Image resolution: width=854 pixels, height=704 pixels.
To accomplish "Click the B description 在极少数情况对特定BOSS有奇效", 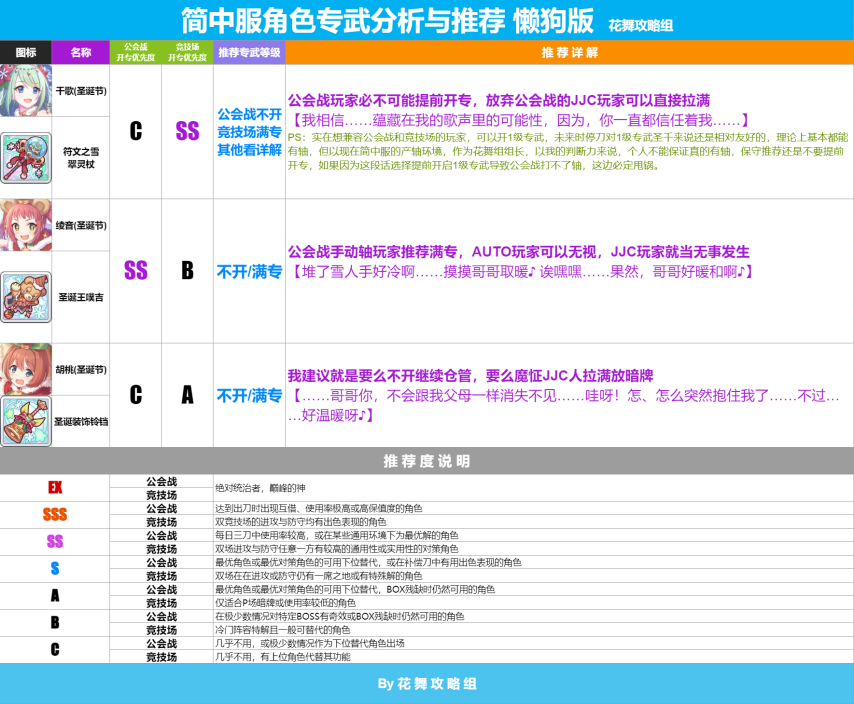I will 340,616.
